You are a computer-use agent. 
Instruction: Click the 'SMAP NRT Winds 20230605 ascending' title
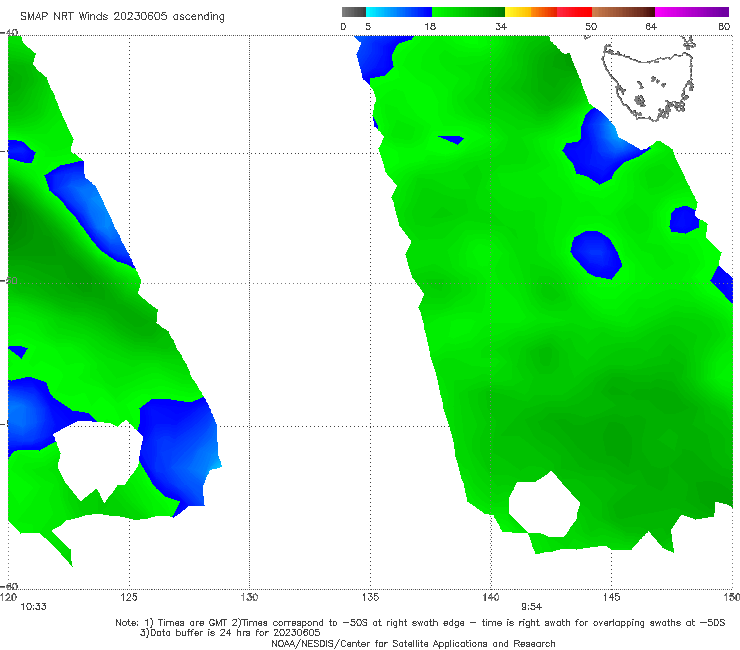122,16
